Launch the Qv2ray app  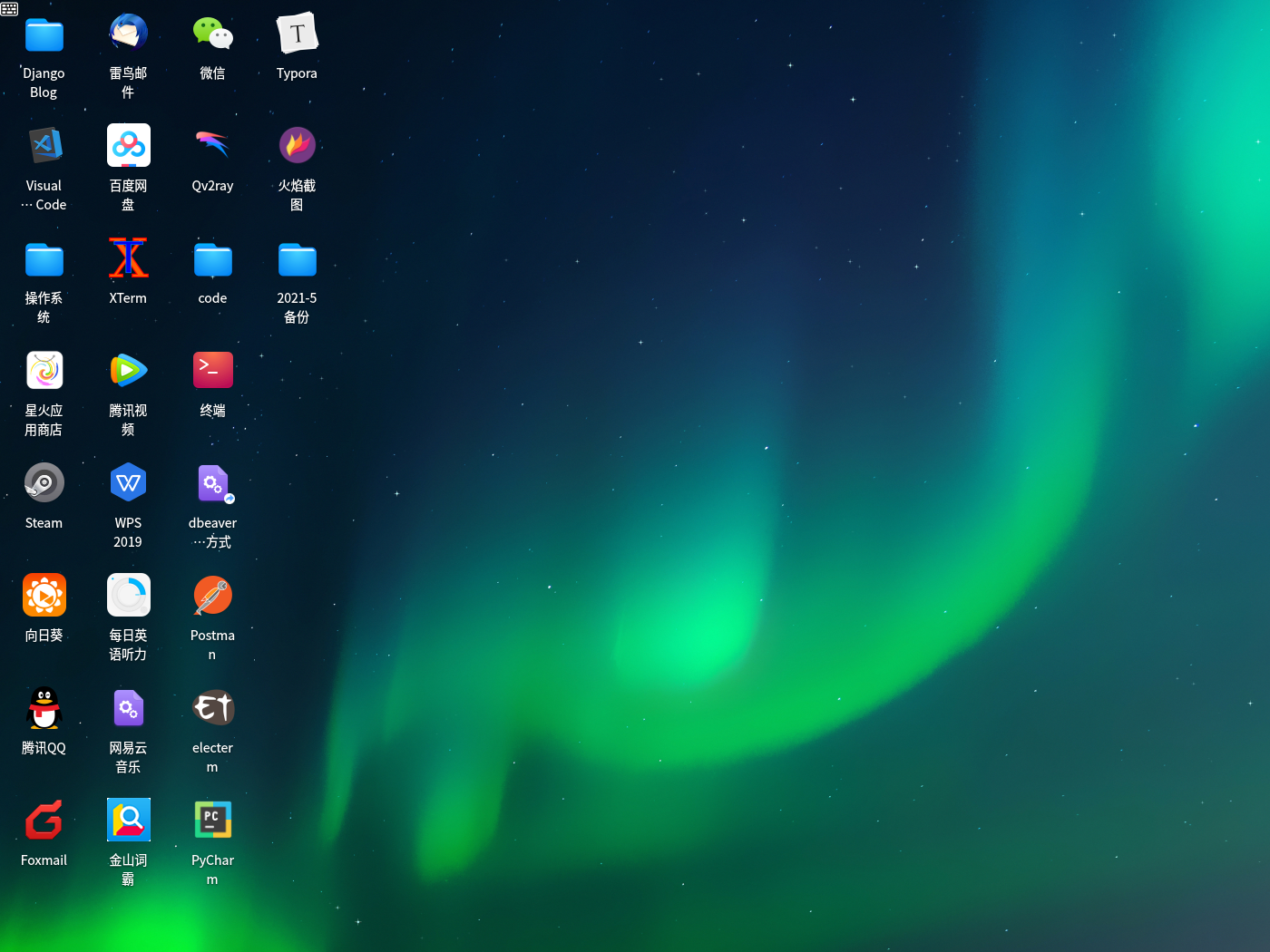[212, 145]
